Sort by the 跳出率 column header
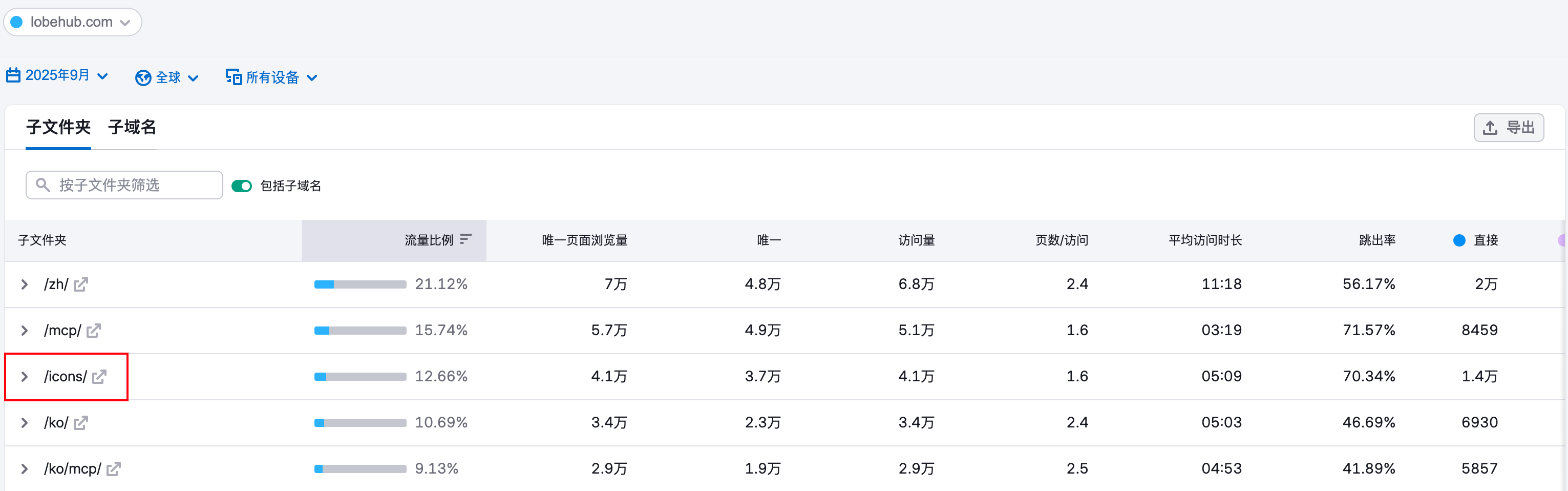 (1377, 240)
